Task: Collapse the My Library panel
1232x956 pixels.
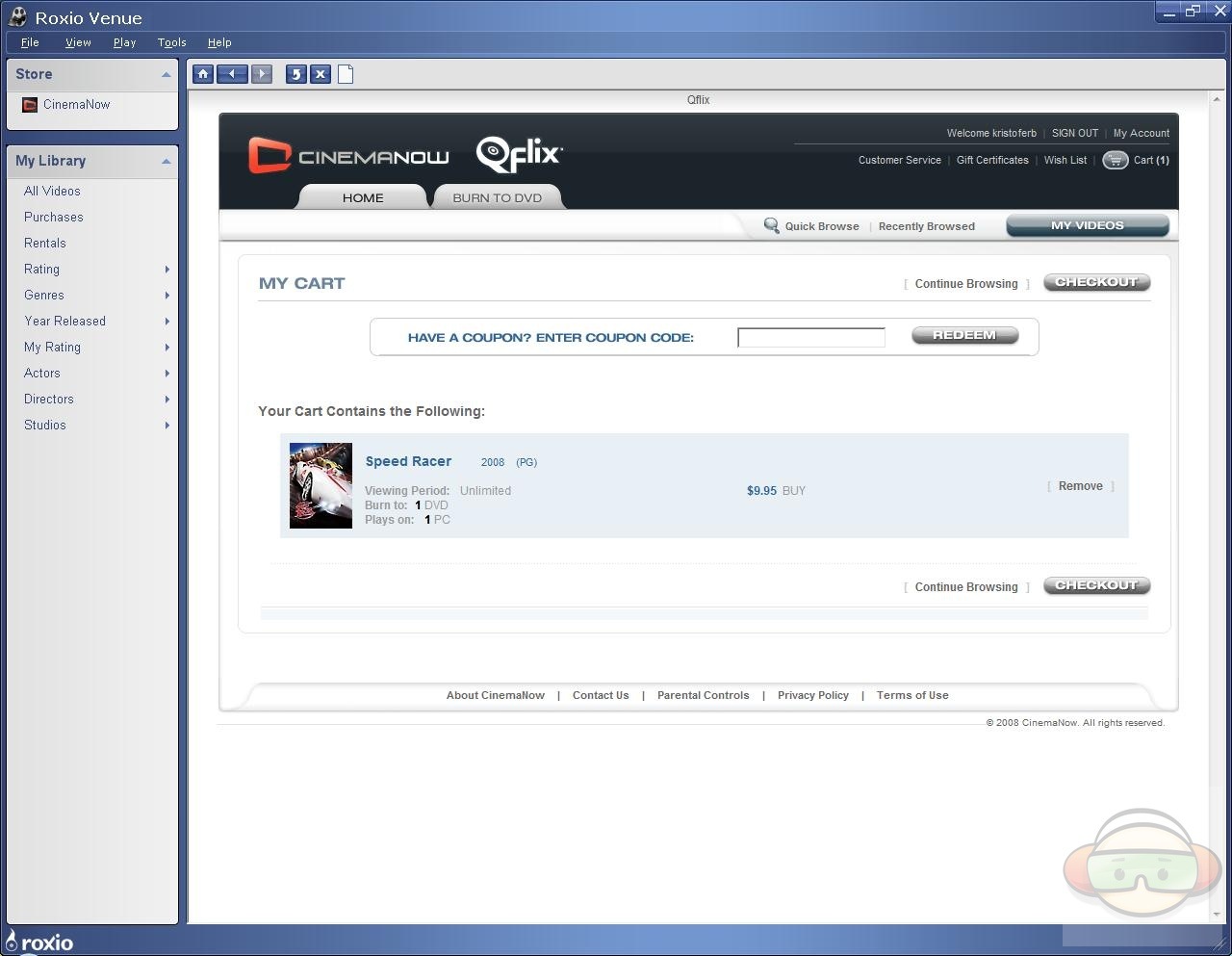Action: coord(166,161)
